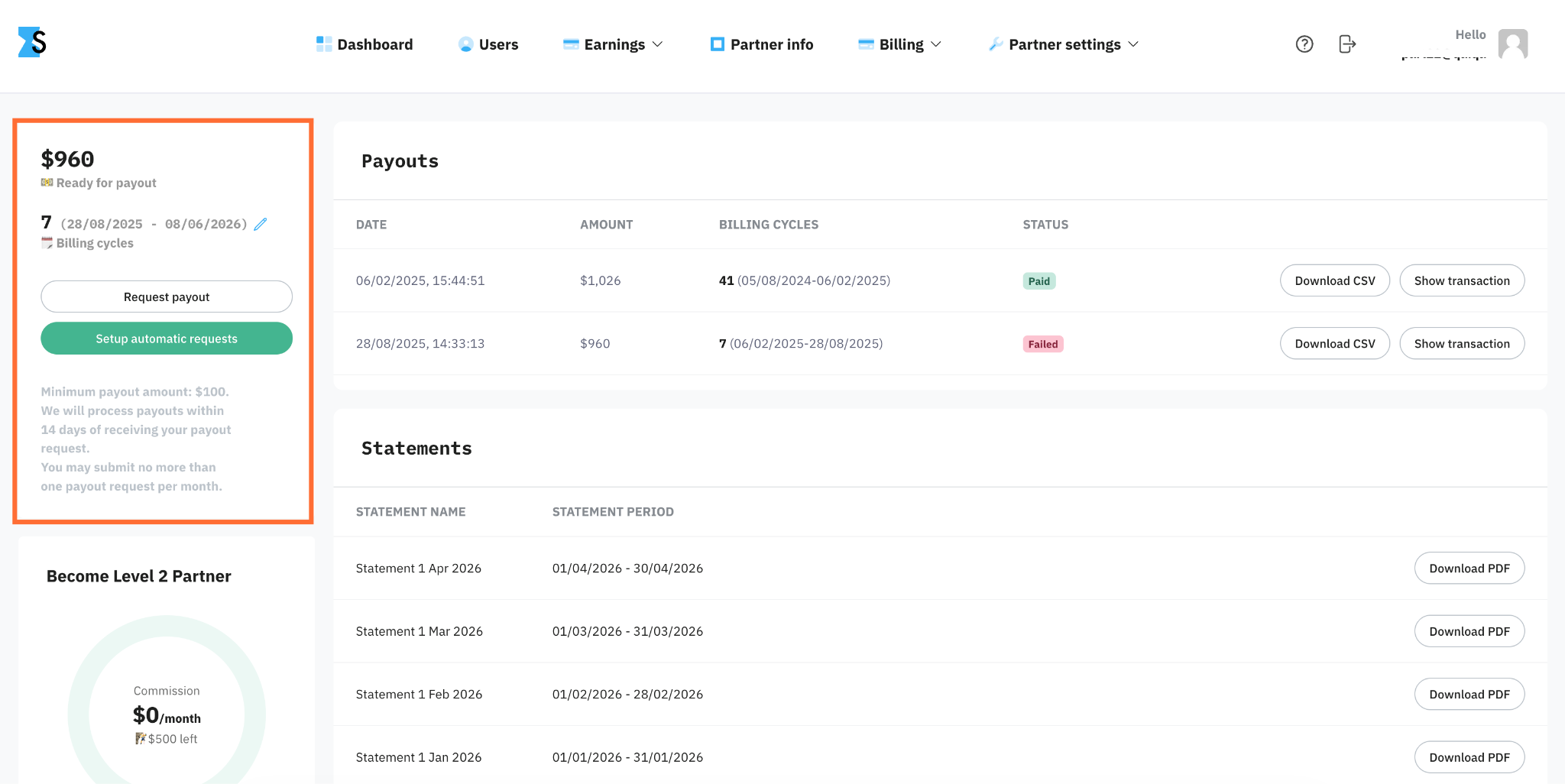Click the DATE column header
This screenshot has width=1565, height=784.
pos(371,225)
